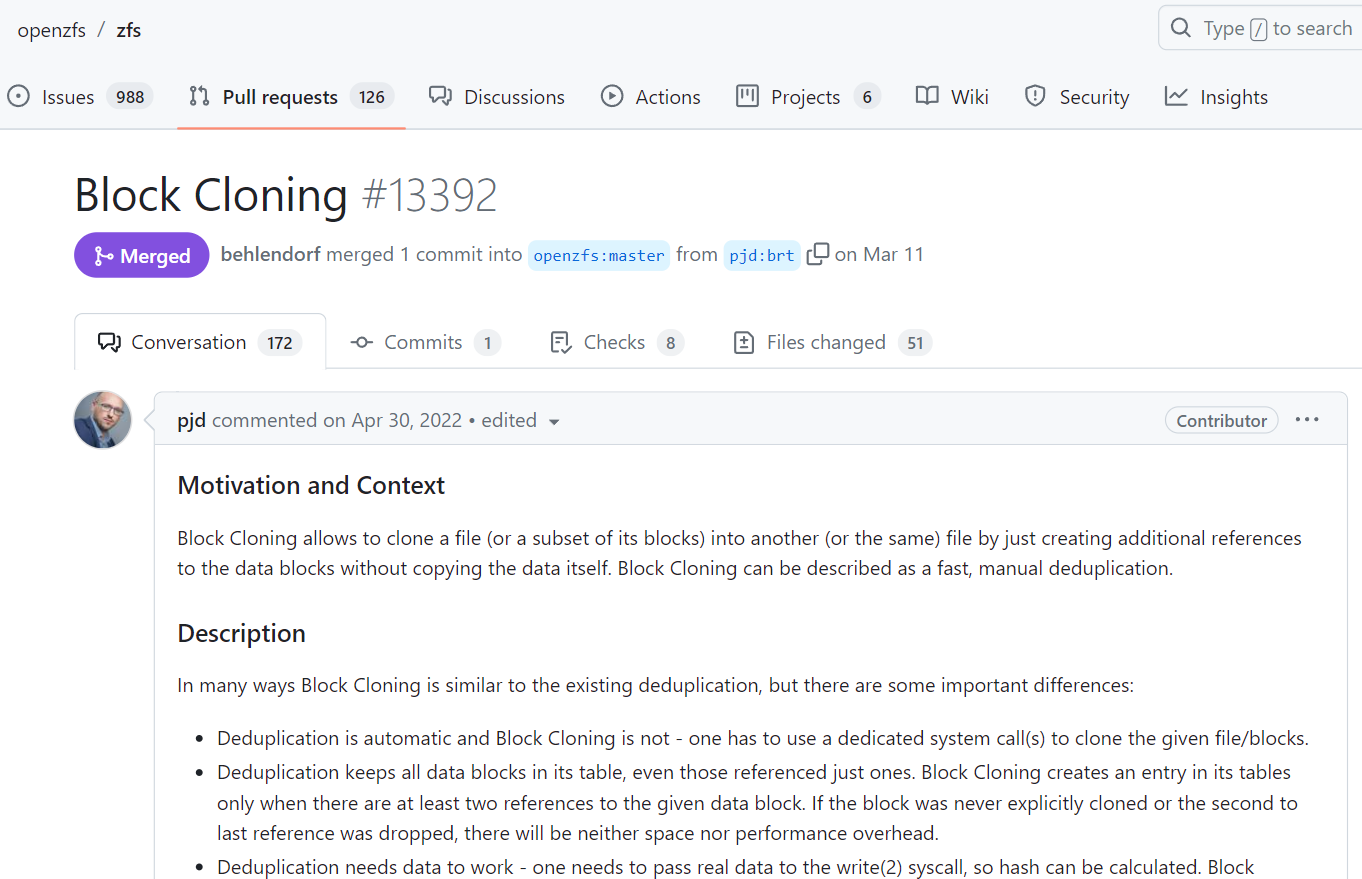Click the Projects board icon

(747, 96)
